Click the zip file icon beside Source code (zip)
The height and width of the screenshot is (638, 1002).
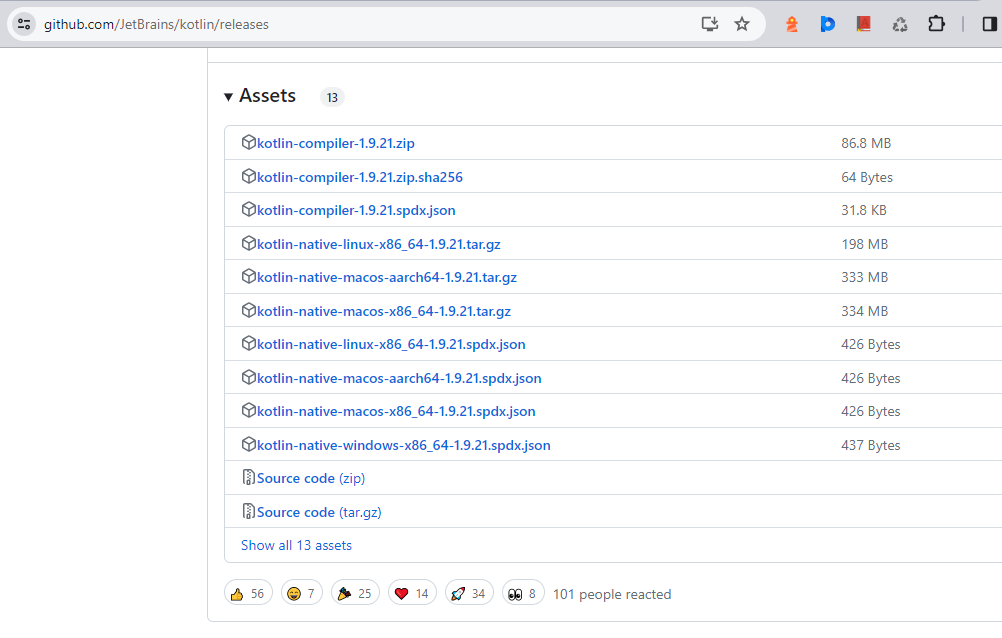(x=249, y=478)
